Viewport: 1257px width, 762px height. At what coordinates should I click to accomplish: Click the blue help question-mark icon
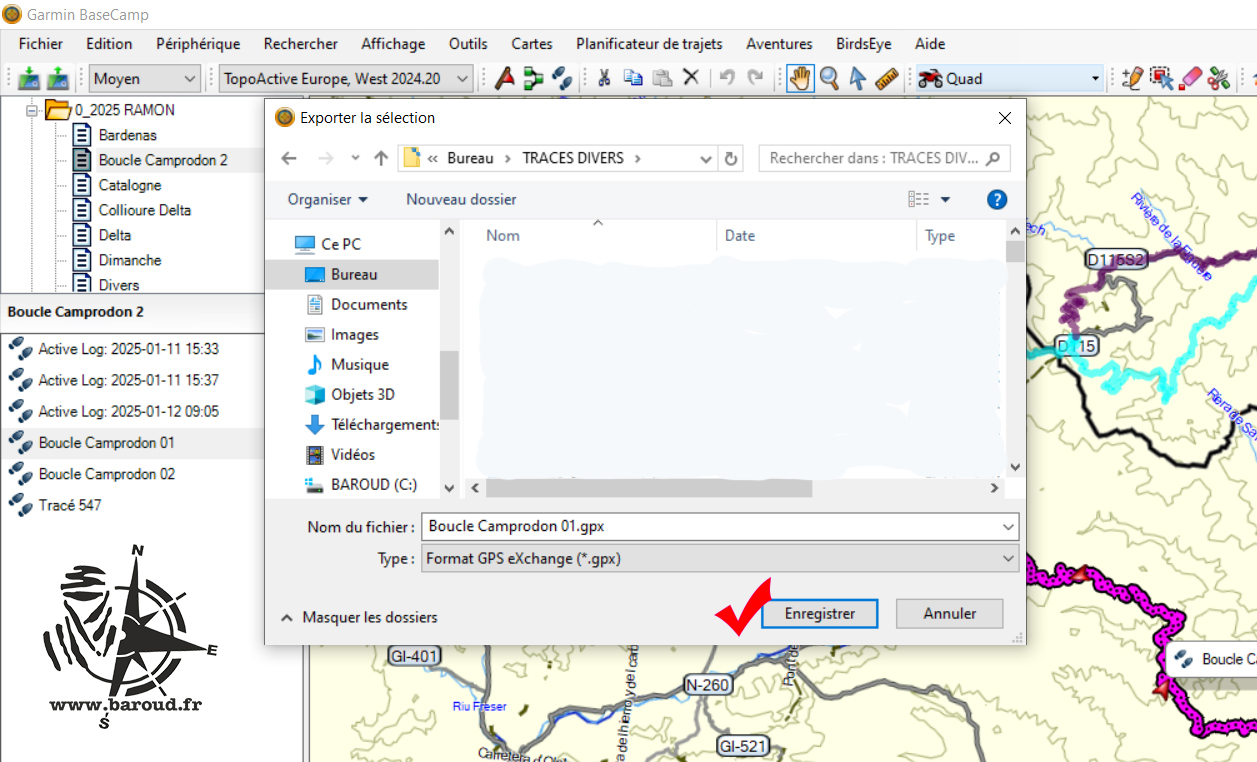(x=997, y=199)
